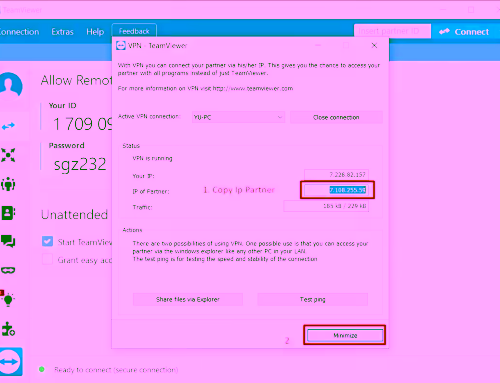The image size is (500, 383).
Task: Open the teamviewer.com VPN info link
Action: pyautogui.click(x=253, y=89)
